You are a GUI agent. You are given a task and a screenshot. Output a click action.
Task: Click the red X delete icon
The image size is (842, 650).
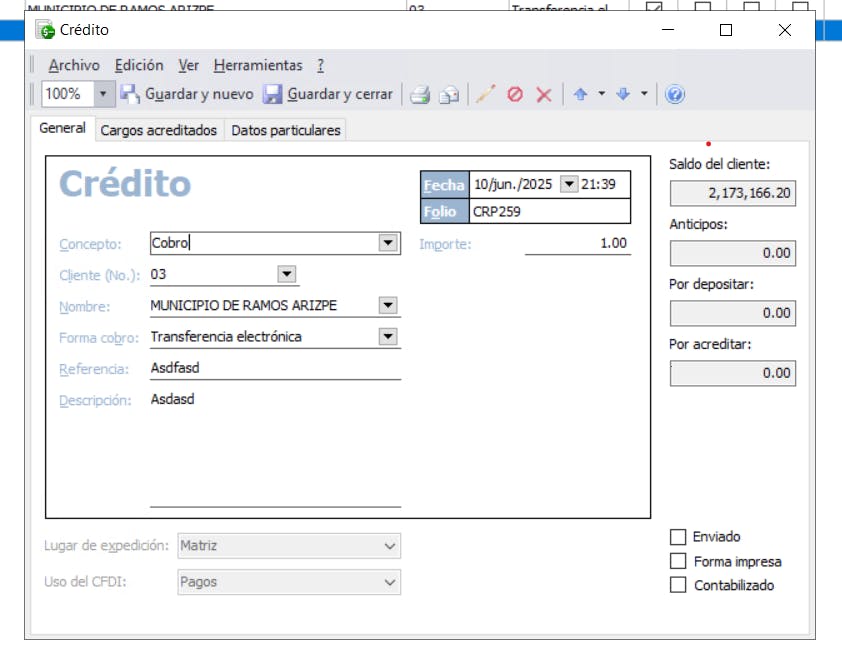pyautogui.click(x=544, y=95)
